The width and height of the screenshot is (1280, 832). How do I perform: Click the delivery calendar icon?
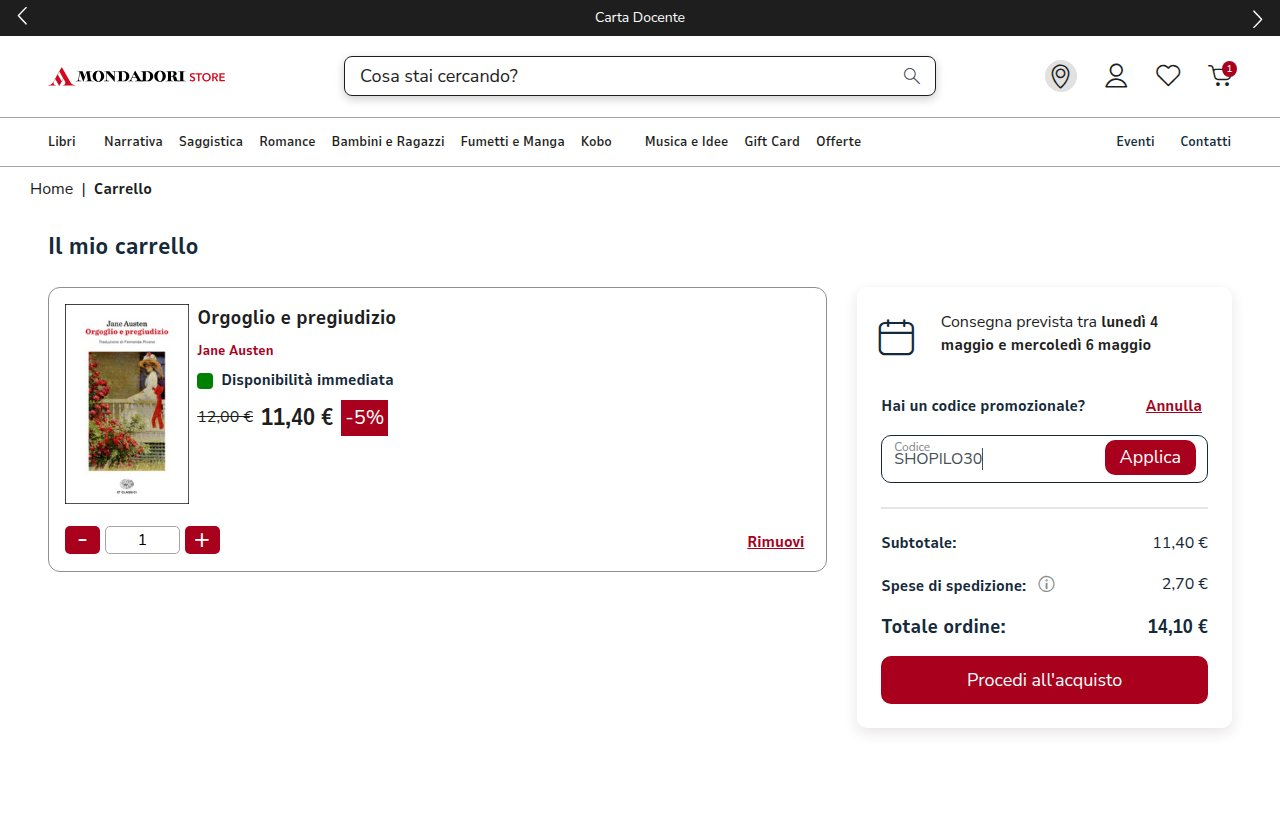pos(896,337)
